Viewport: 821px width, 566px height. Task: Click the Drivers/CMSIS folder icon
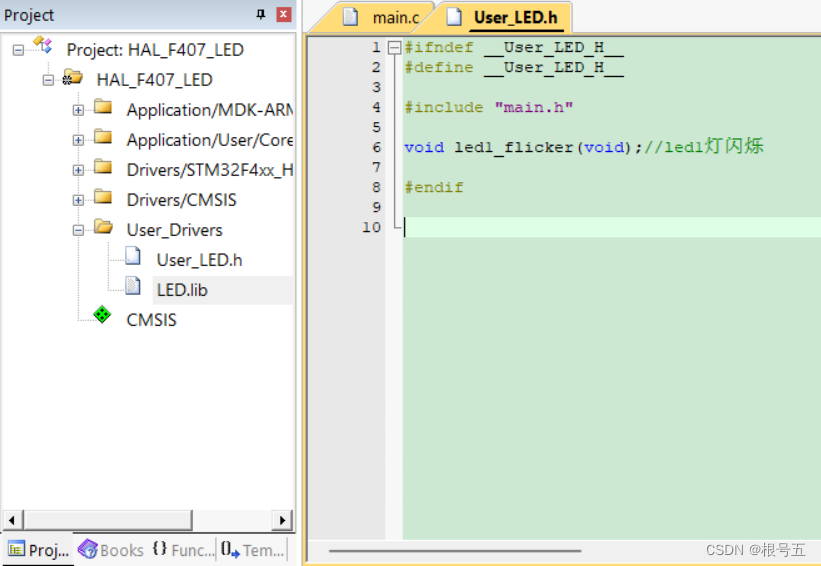(103, 197)
